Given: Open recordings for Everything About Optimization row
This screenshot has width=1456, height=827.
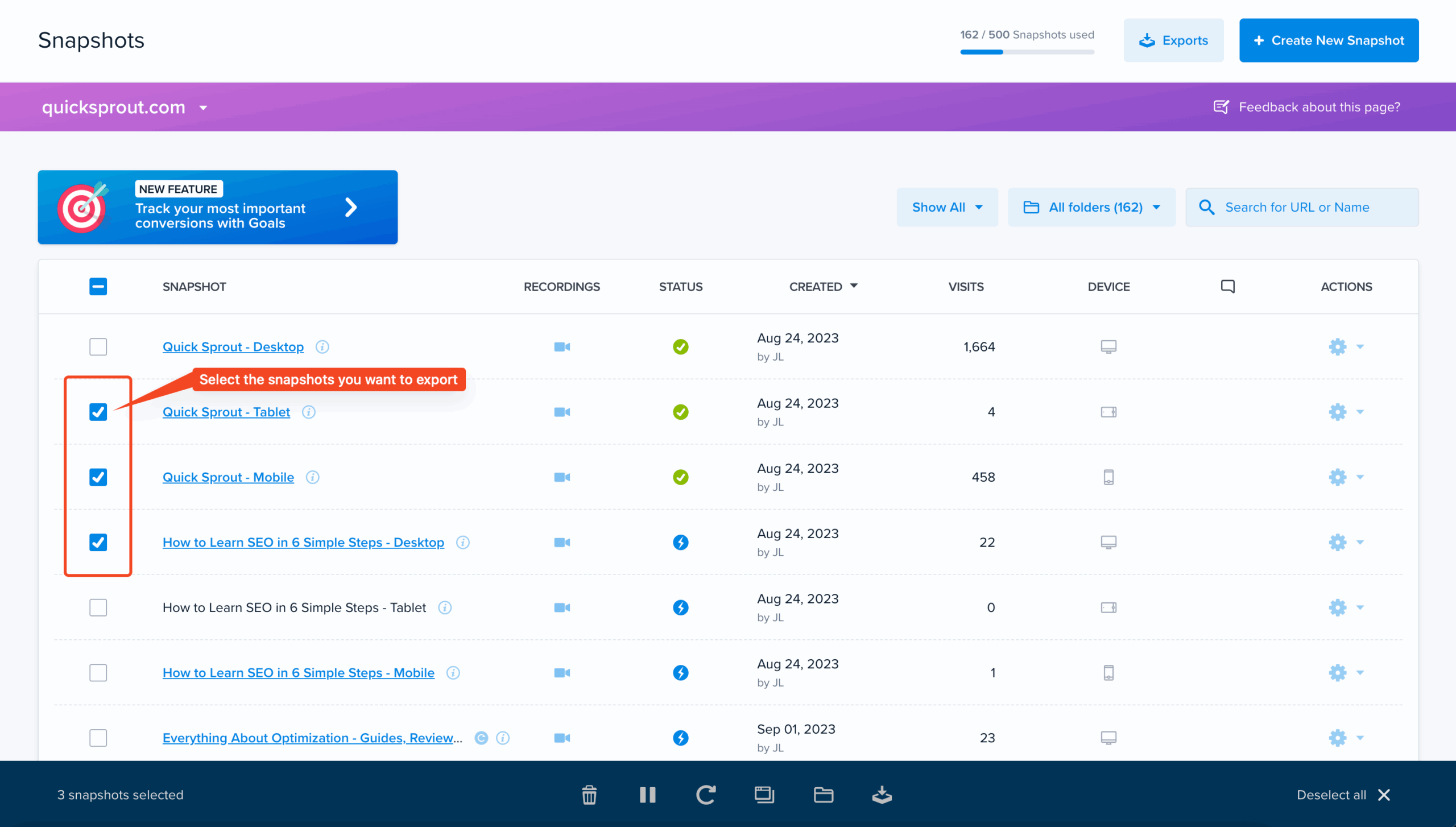Looking at the screenshot, I should click(562, 738).
